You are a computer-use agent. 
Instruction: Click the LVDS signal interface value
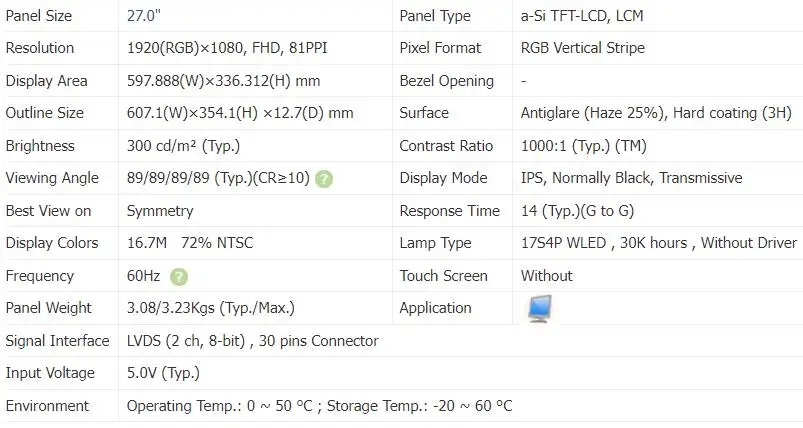pyautogui.click(x=252, y=341)
